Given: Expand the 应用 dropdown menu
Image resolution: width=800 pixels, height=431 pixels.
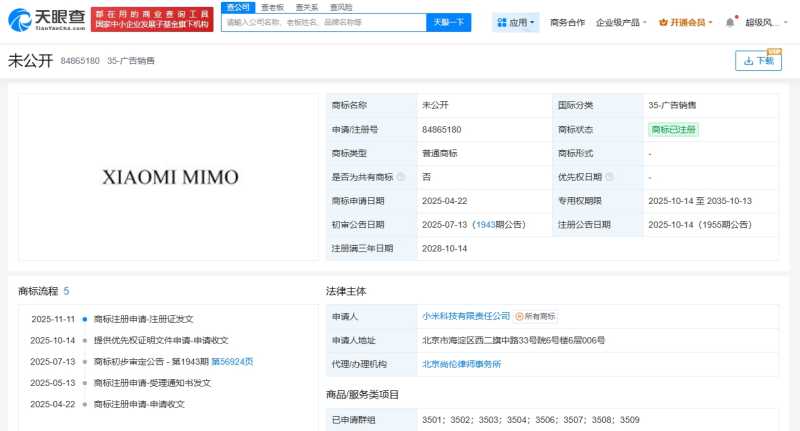Looking at the screenshot, I should pyautogui.click(x=533, y=22).
